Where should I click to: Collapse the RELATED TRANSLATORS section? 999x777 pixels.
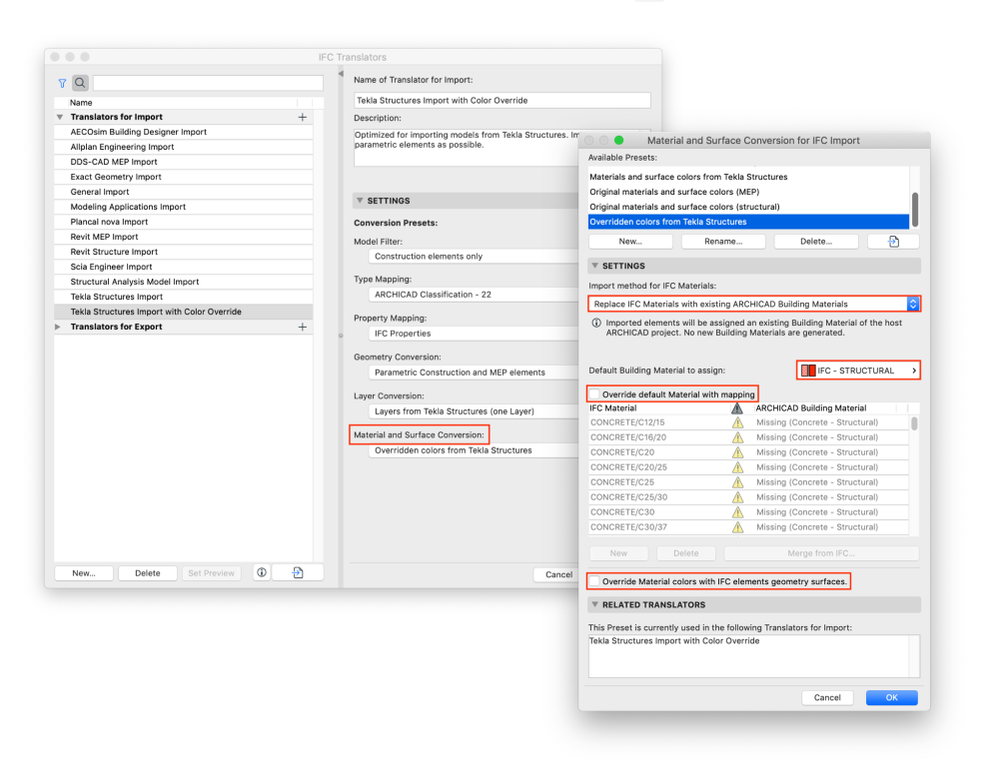pos(595,604)
